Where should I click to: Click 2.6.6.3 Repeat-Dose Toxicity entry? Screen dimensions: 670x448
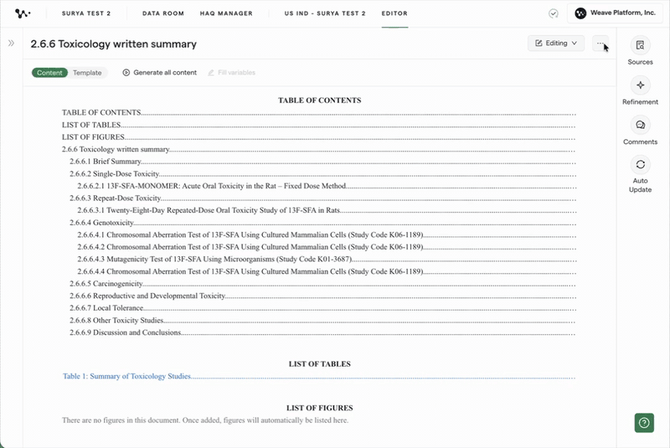click(323, 198)
